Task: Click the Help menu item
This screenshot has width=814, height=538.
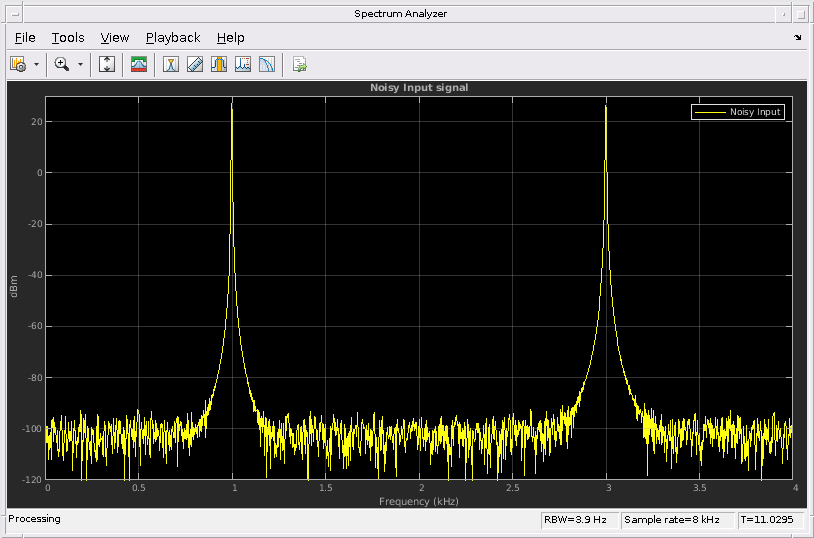Action: 230,38
